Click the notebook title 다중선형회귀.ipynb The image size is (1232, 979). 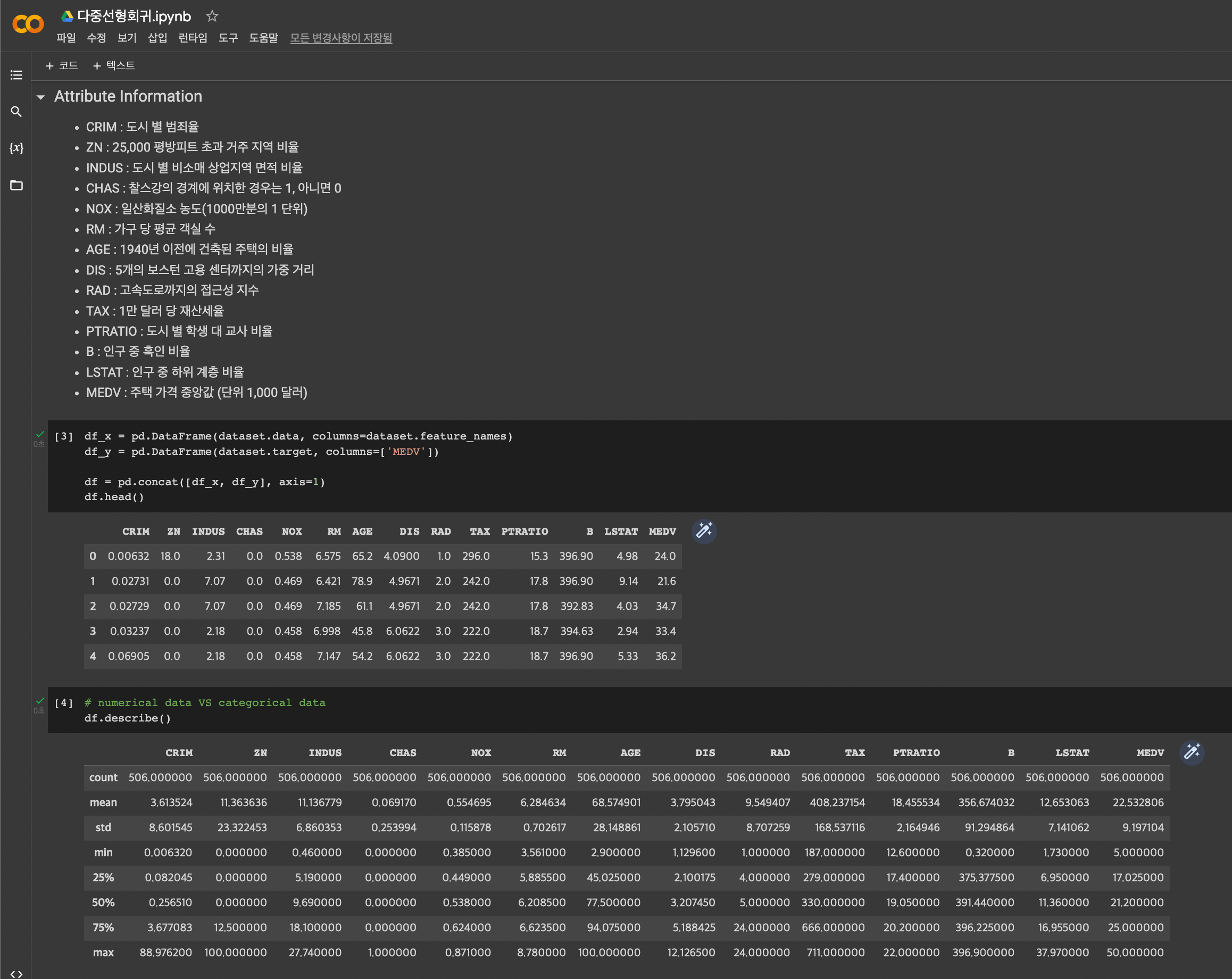point(134,16)
